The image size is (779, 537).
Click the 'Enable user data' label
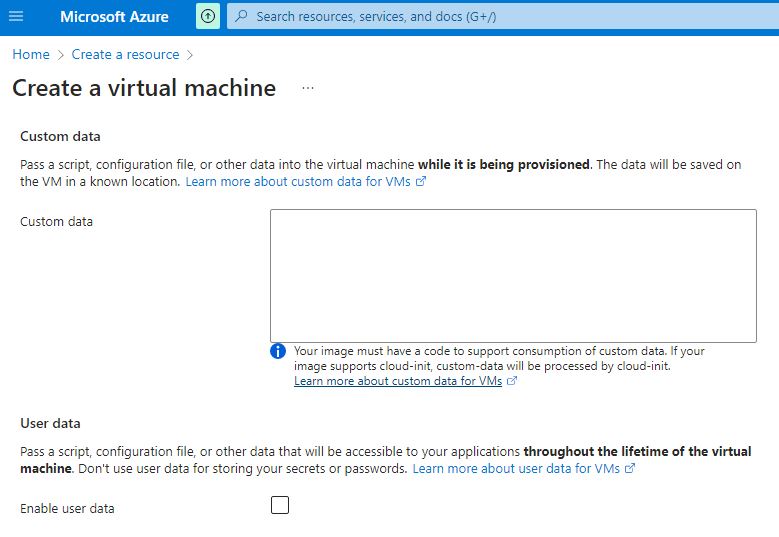tap(67, 509)
